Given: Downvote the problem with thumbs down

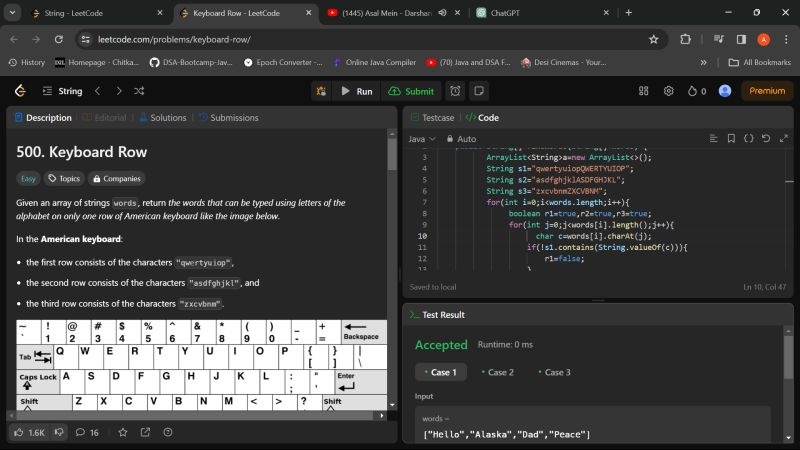Looking at the screenshot, I should (59, 432).
